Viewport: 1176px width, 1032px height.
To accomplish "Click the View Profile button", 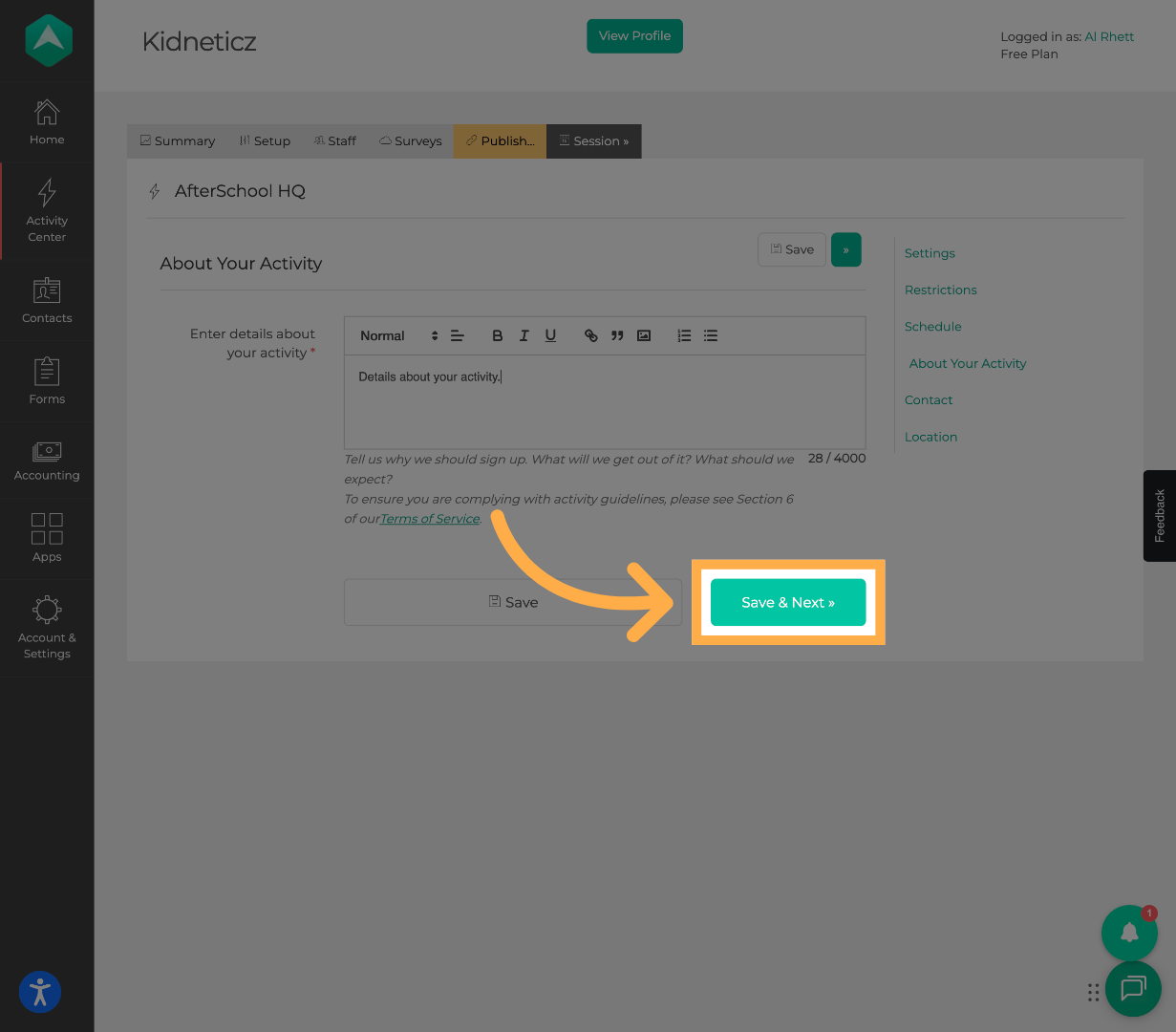I will click(634, 36).
